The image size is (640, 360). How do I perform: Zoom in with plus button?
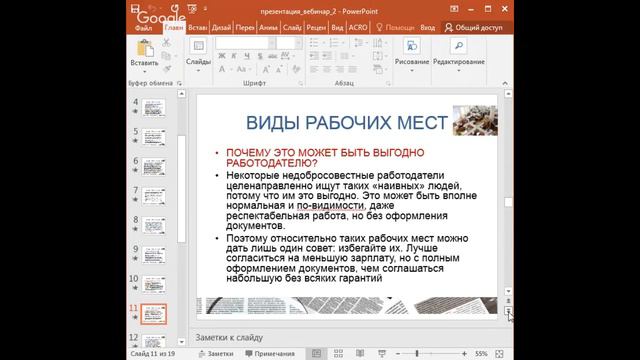pyautogui.click(x=464, y=354)
